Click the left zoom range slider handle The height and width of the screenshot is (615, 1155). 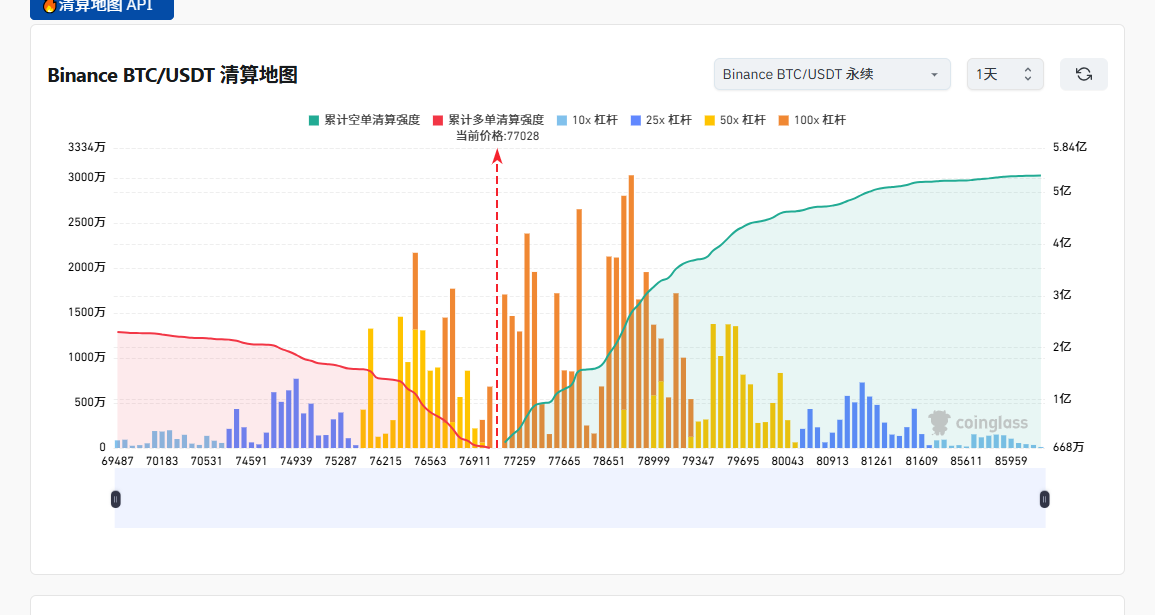pos(116,499)
